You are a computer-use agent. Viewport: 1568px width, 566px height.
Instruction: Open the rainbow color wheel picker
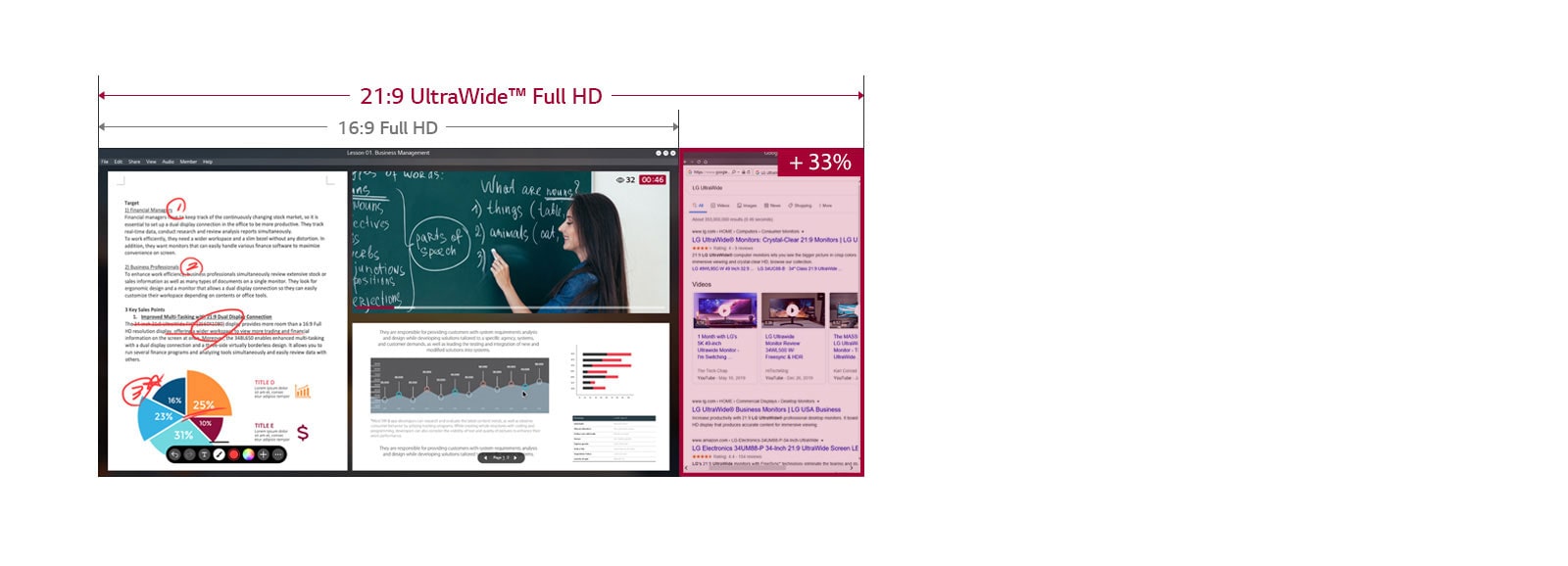pos(248,454)
